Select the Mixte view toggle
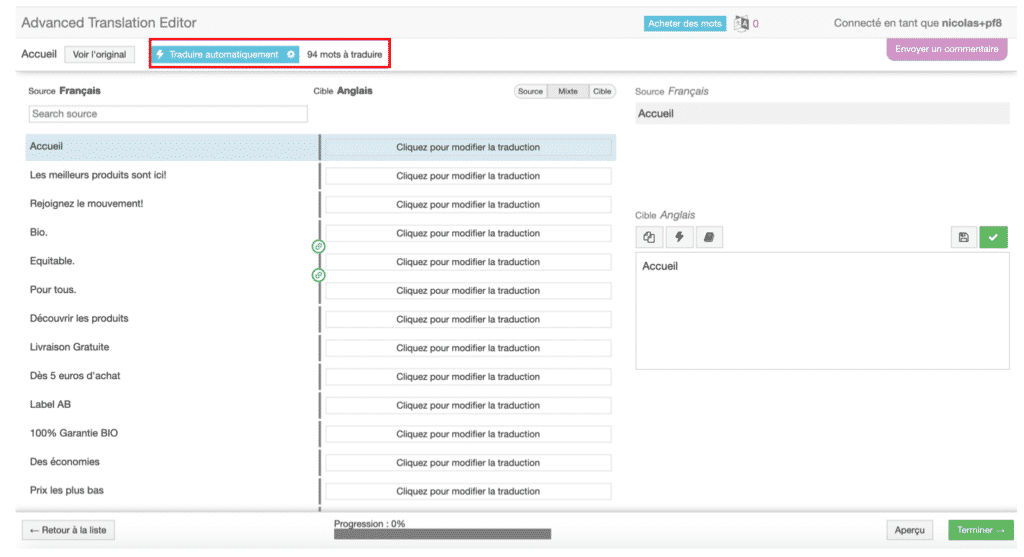1024x557 pixels. 568,91
